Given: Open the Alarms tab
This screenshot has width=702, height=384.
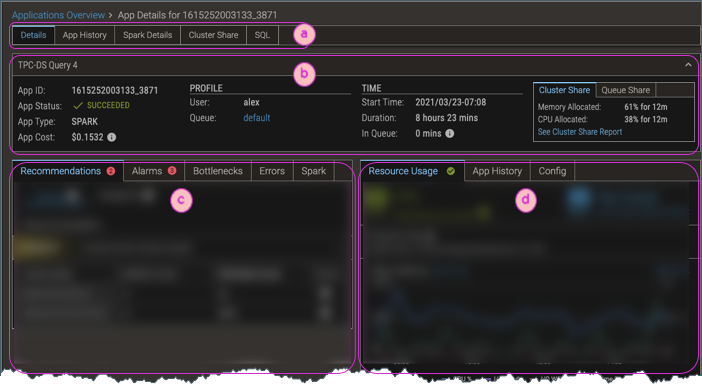Looking at the screenshot, I should click(154, 171).
